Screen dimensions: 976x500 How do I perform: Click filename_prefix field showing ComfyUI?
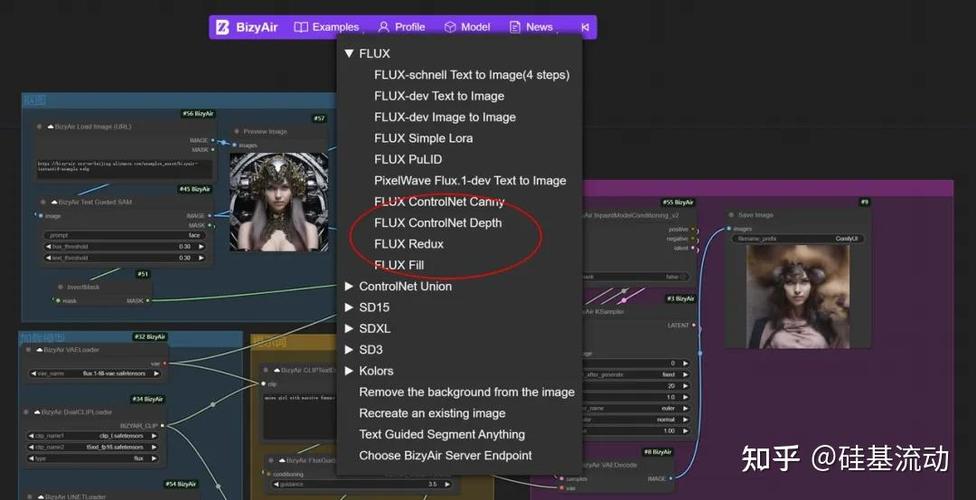tap(797, 238)
